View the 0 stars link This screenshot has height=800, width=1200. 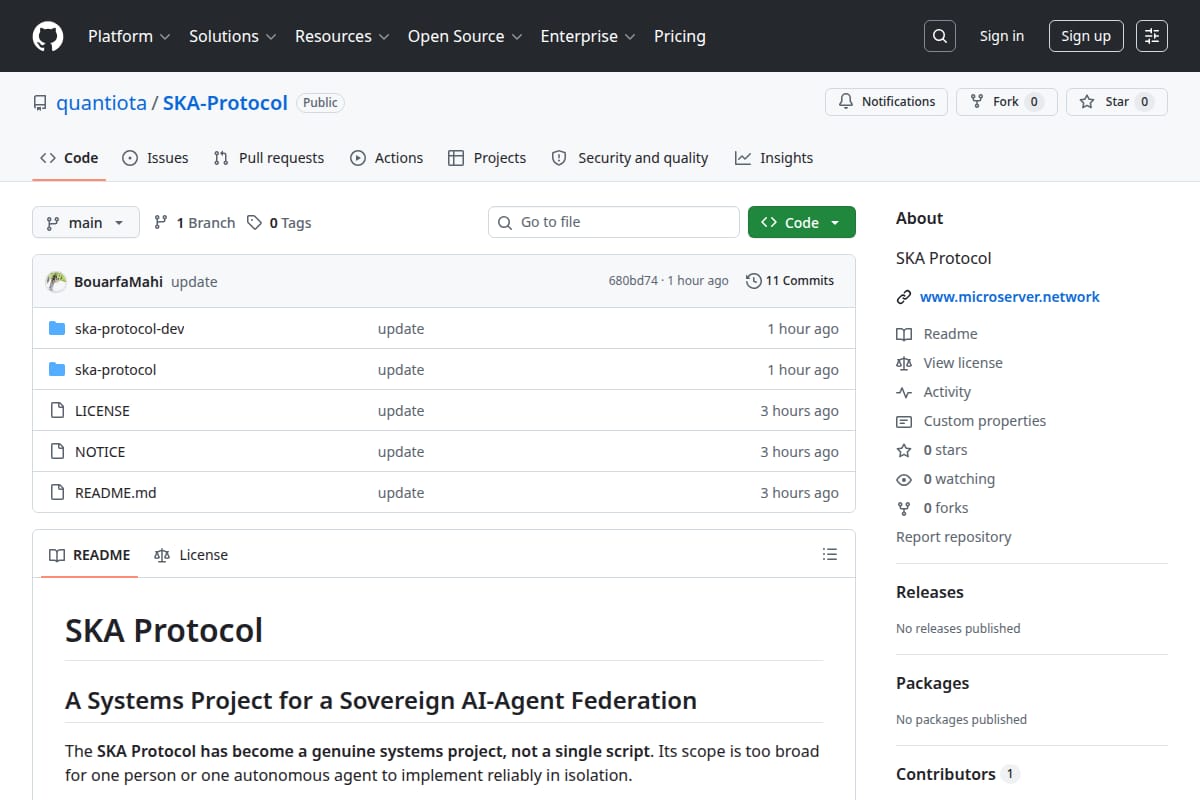click(x=932, y=450)
